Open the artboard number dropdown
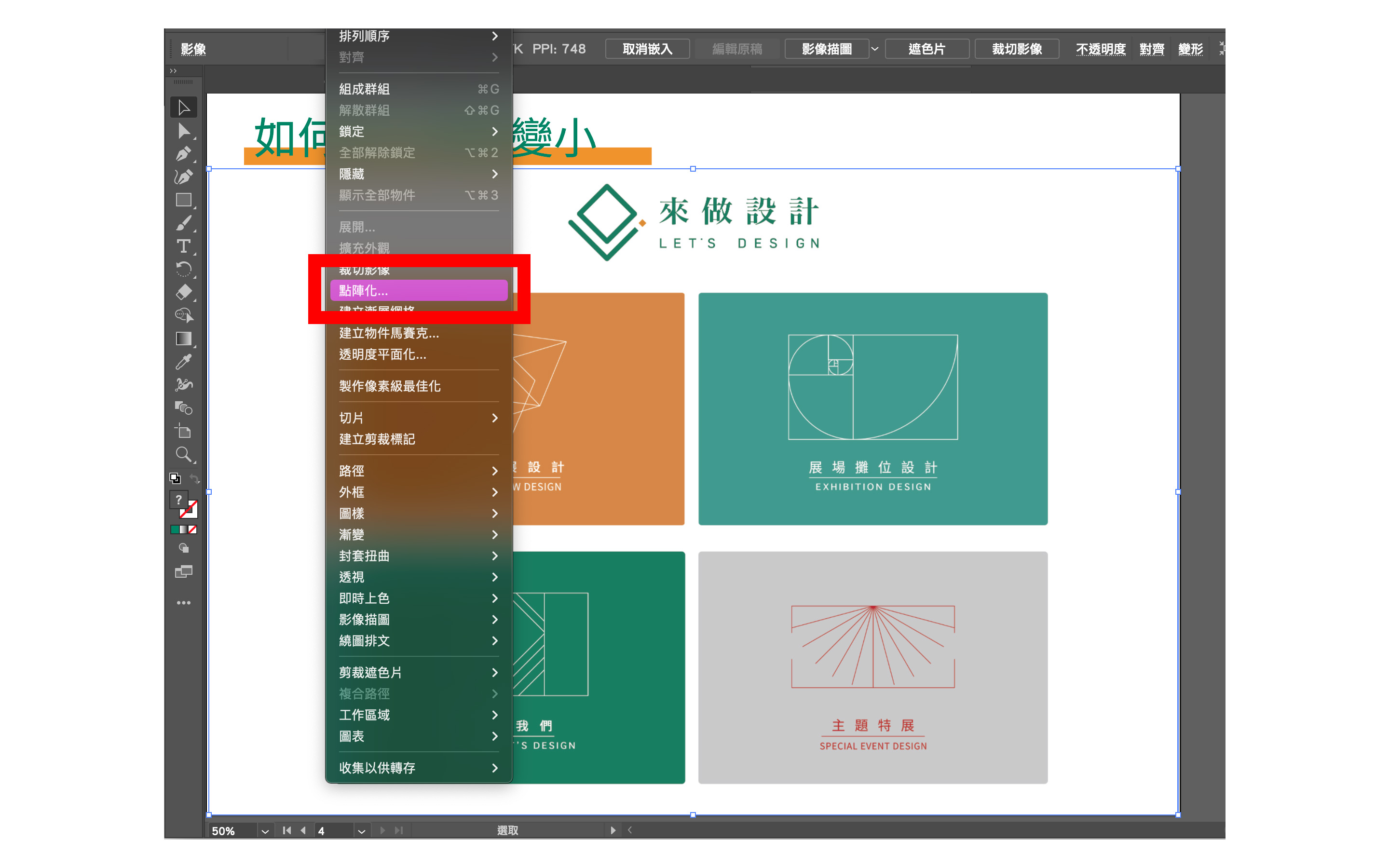Viewport: 1389px width, 868px height. pyautogui.click(x=361, y=831)
